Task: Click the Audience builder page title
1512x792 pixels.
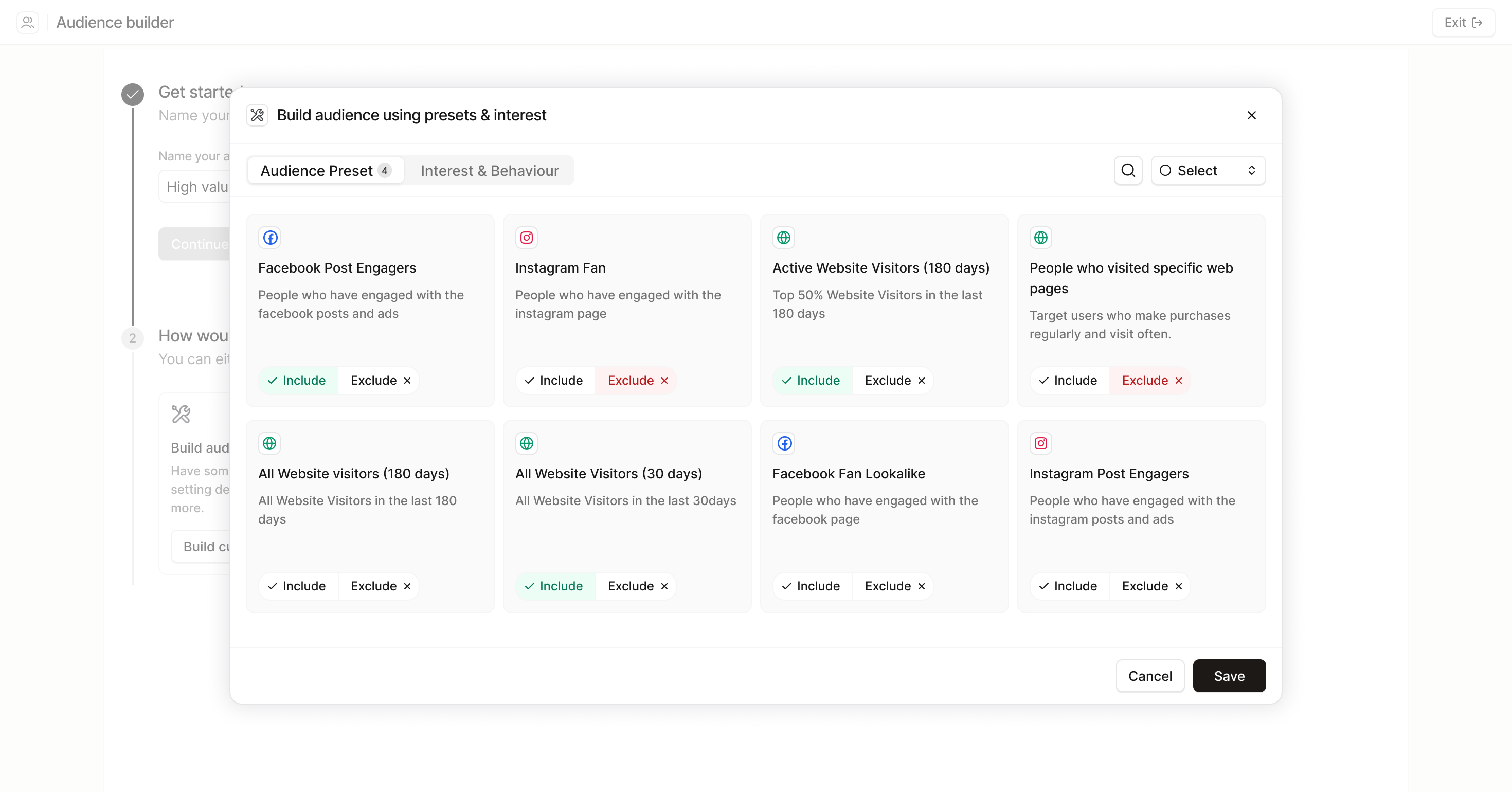Action: pyautogui.click(x=115, y=22)
